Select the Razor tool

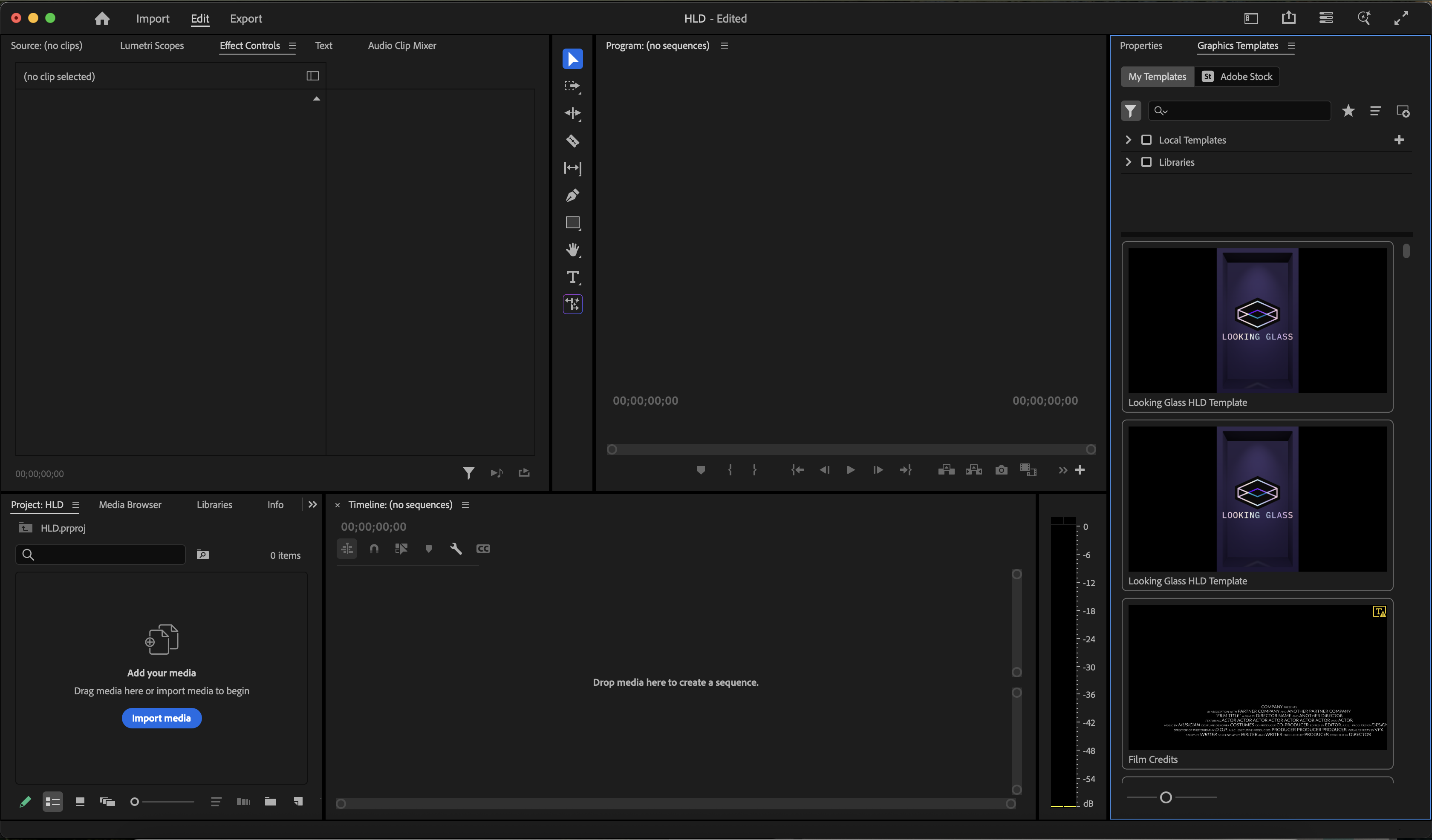pos(572,141)
